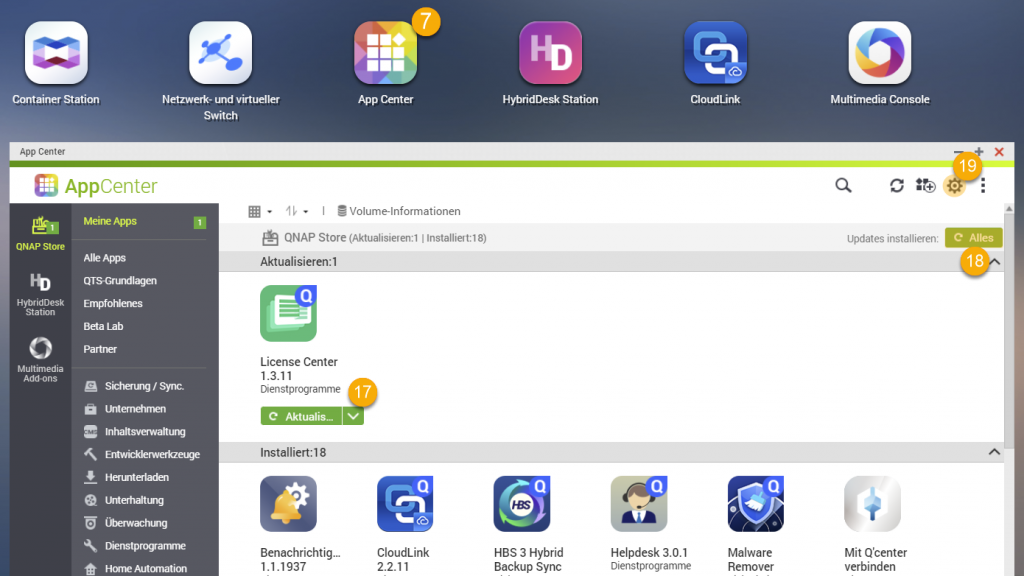
Task: Refresh the AppCenter app list
Action: (x=897, y=185)
